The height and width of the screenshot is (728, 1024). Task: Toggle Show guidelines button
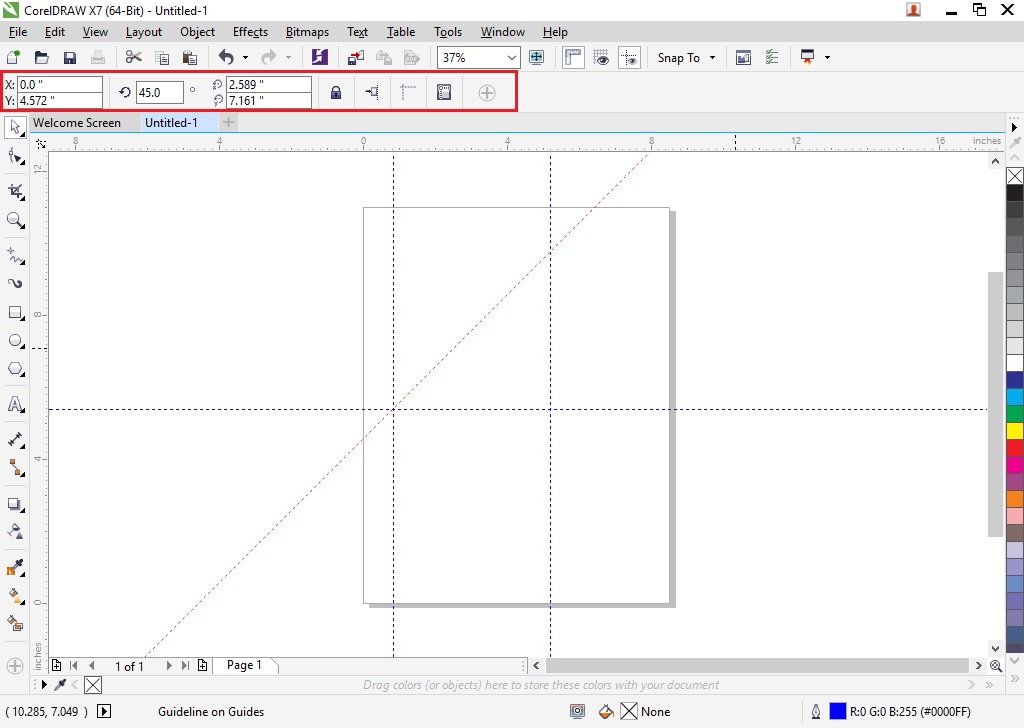pyautogui.click(x=630, y=57)
